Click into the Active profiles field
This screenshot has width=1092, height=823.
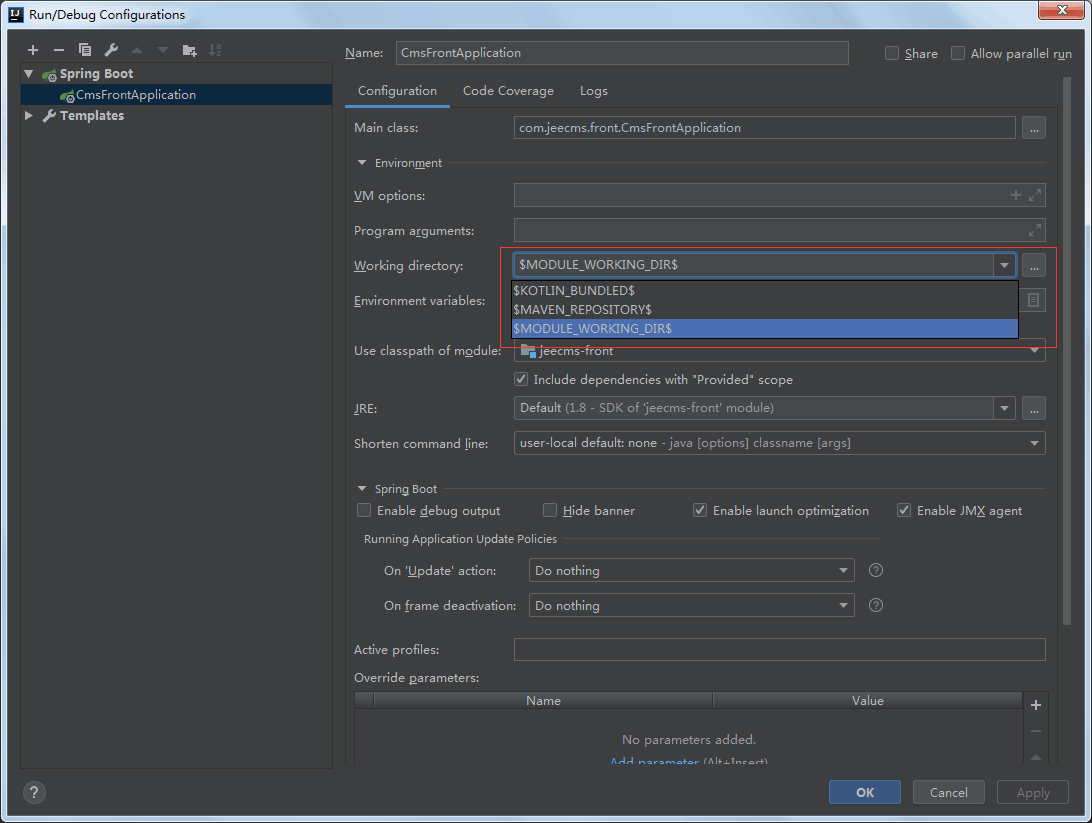pyautogui.click(x=779, y=650)
